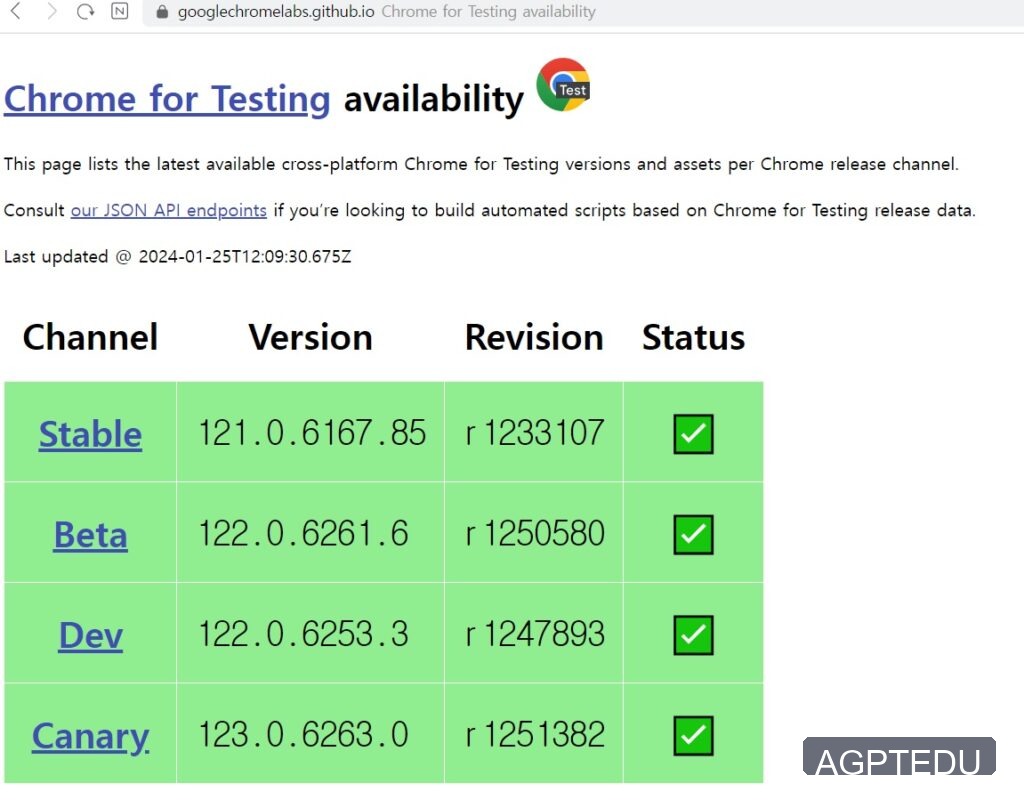Click the Chrome Test logo in the header

564,85
